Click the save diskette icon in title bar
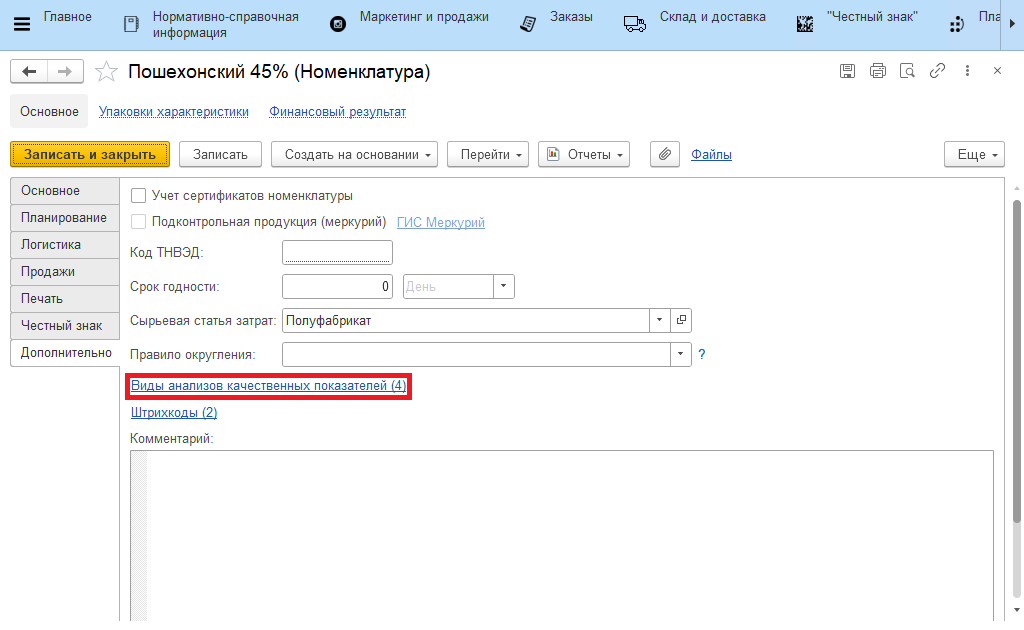Viewport: 1024px width, 630px height. click(847, 71)
